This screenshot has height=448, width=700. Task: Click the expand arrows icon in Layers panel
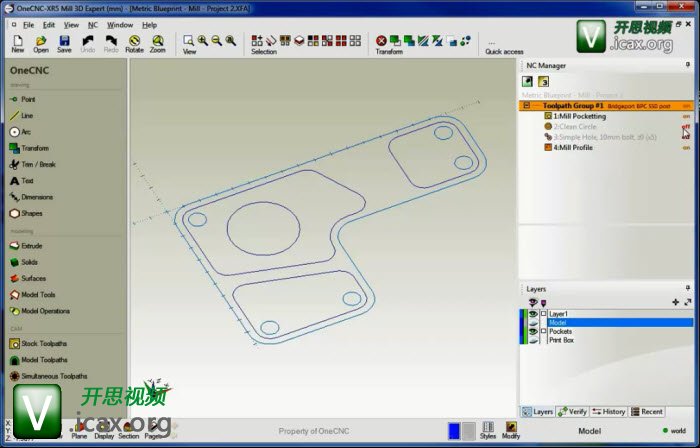click(x=688, y=302)
